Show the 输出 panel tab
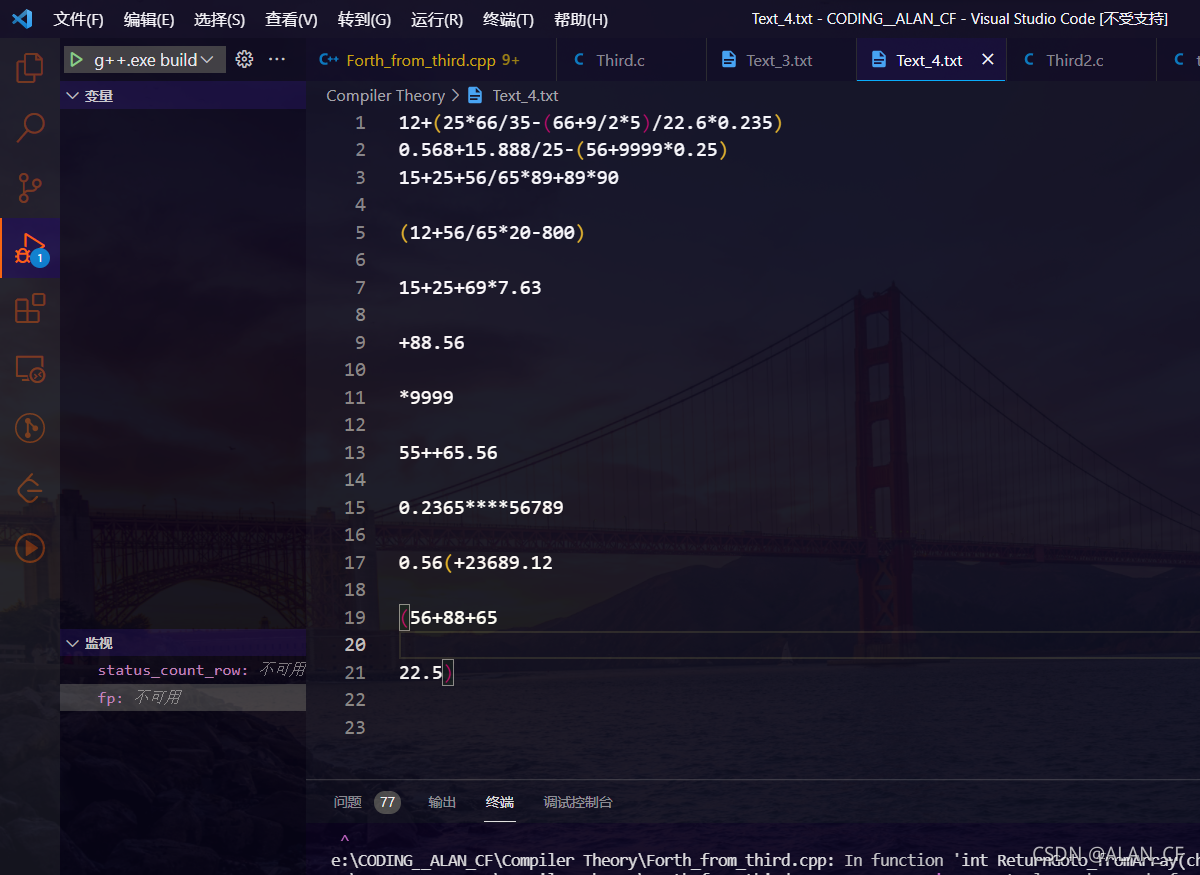The width and height of the screenshot is (1200, 875). 442,802
